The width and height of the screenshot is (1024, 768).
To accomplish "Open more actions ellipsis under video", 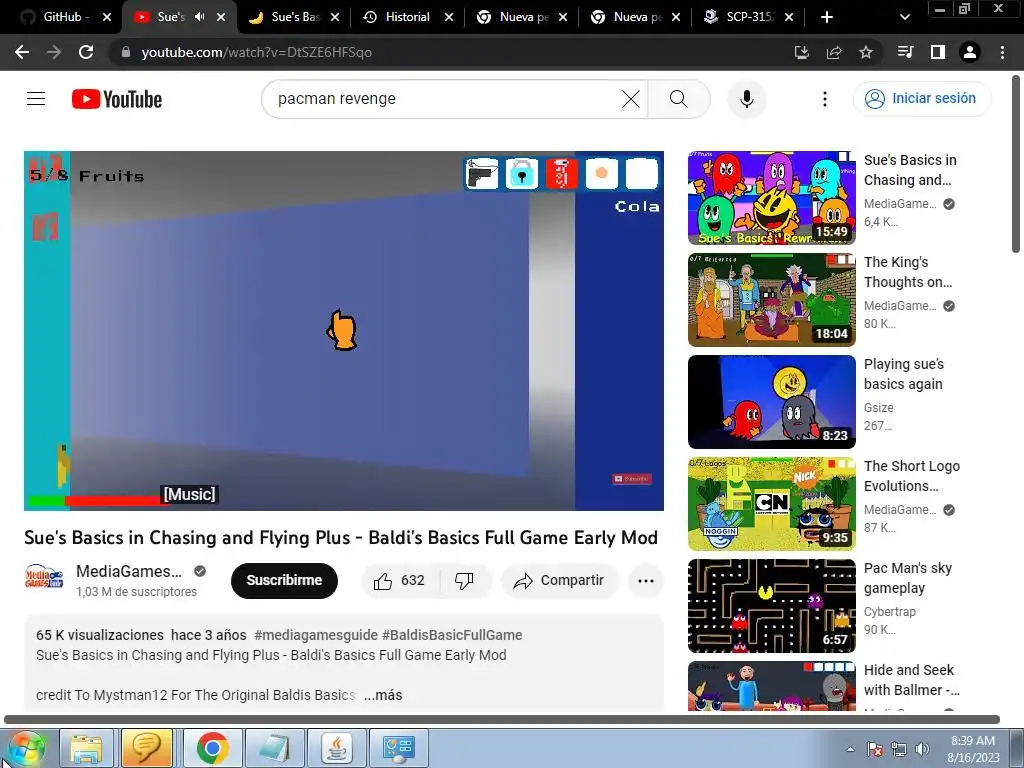I will tap(645, 581).
